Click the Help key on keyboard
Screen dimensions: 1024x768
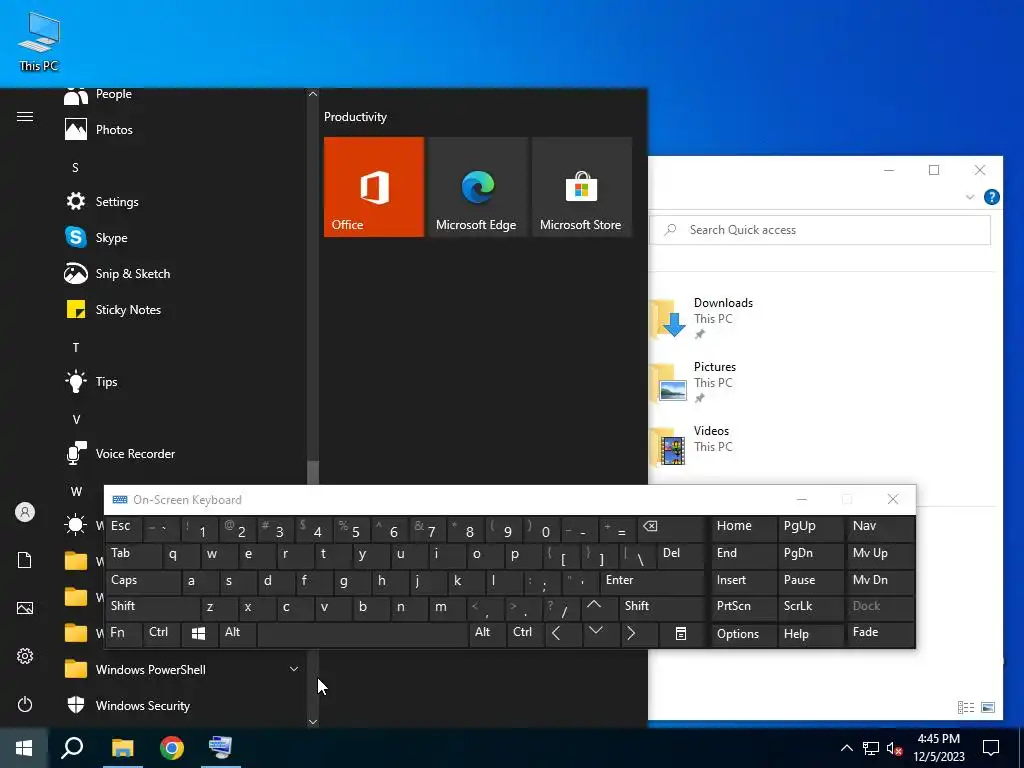tap(810, 633)
